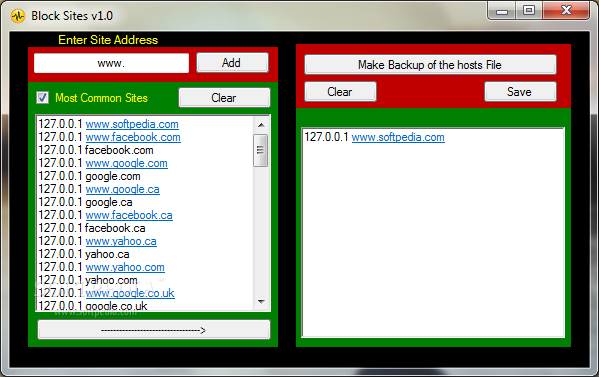The image size is (599, 377).
Task: Close the Block Sites window
Action: pyautogui.click(x=566, y=11)
